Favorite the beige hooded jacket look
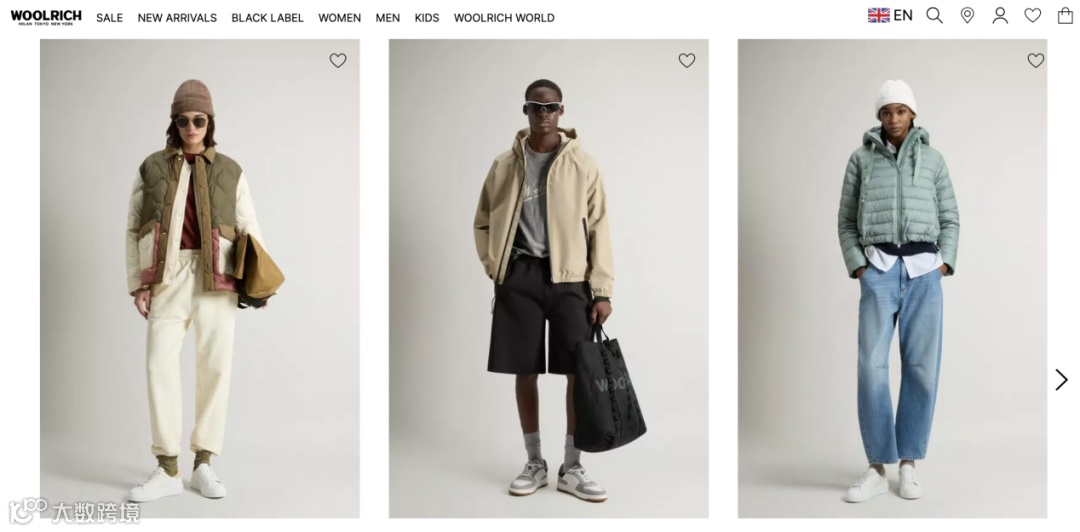The width and height of the screenshot is (1080, 532). tap(687, 61)
